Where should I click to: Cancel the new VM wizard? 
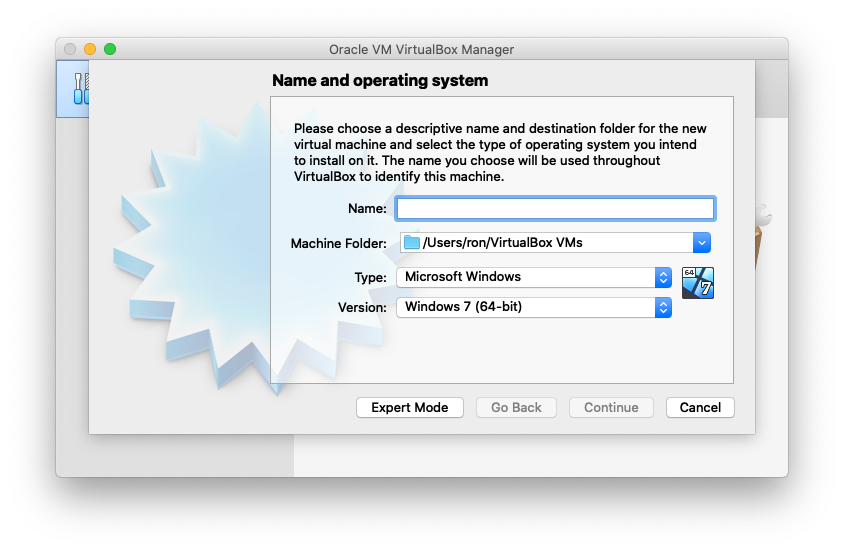(700, 407)
